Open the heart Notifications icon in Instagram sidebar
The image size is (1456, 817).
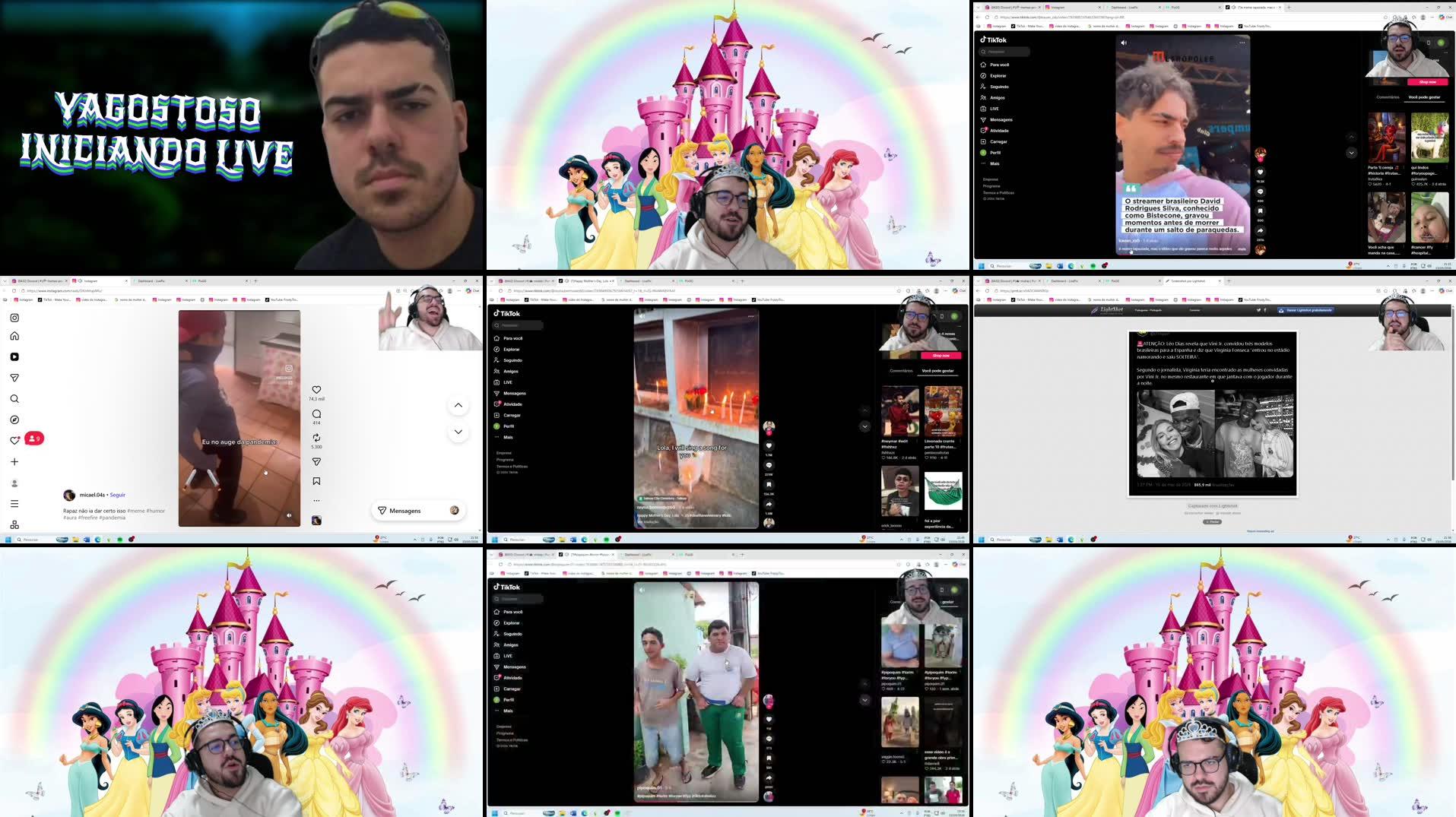[14, 441]
